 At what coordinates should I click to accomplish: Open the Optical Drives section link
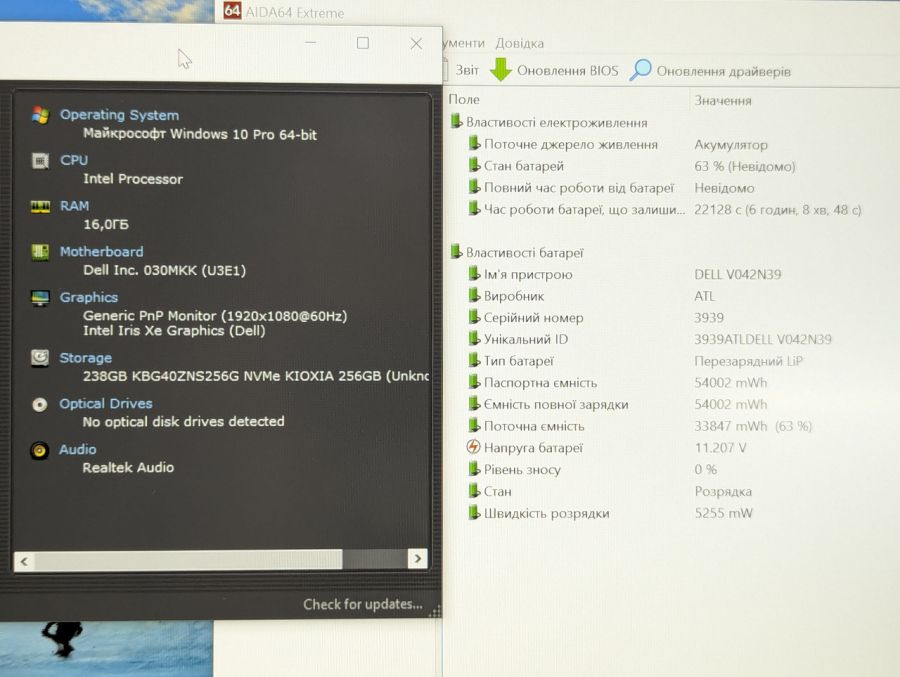click(x=106, y=404)
